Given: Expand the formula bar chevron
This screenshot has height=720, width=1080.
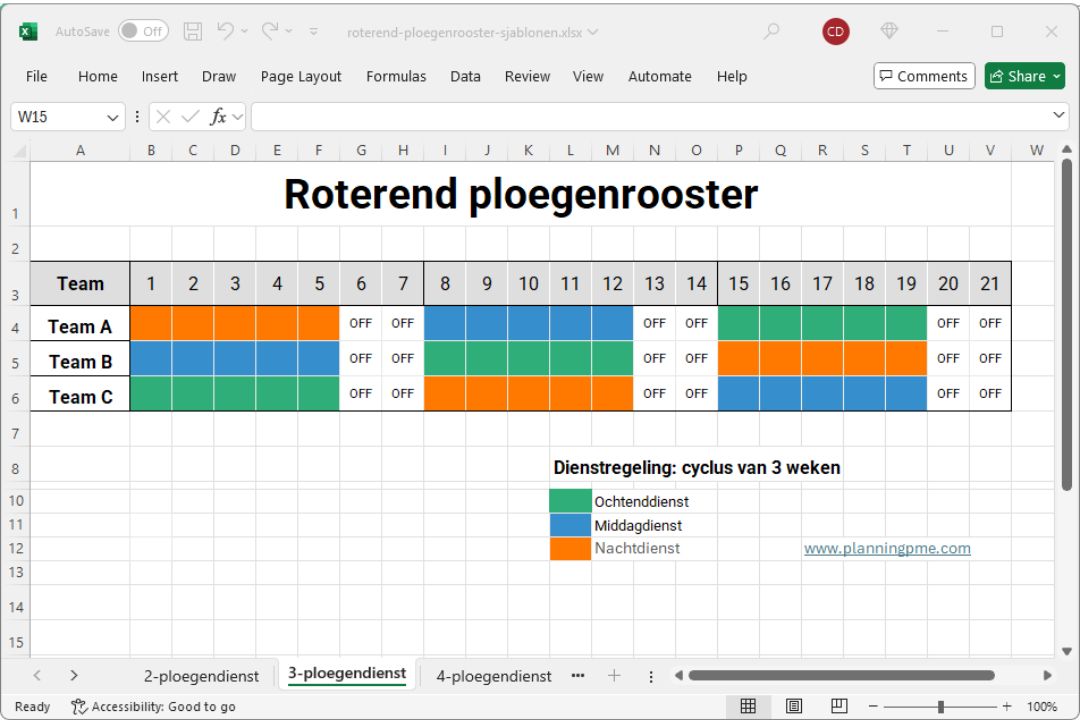Looking at the screenshot, I should coord(1060,116).
